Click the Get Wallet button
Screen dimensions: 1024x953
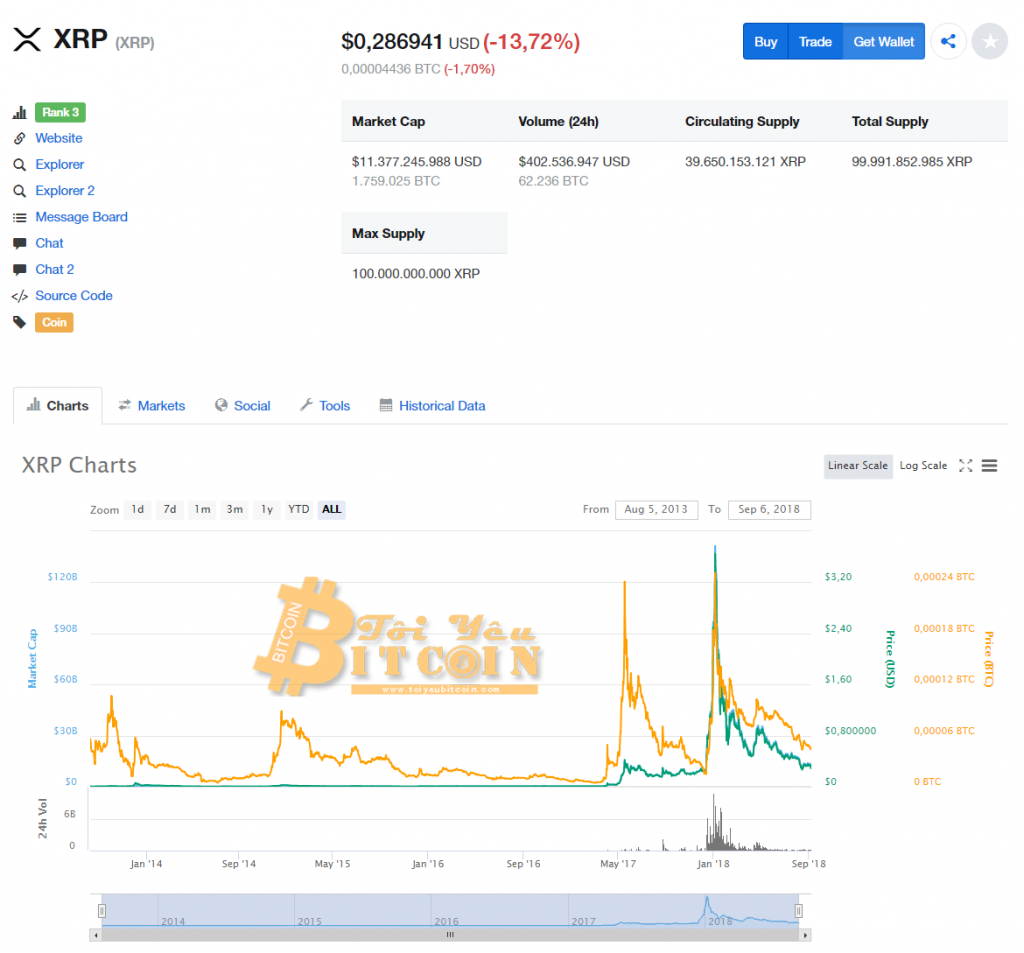(884, 42)
